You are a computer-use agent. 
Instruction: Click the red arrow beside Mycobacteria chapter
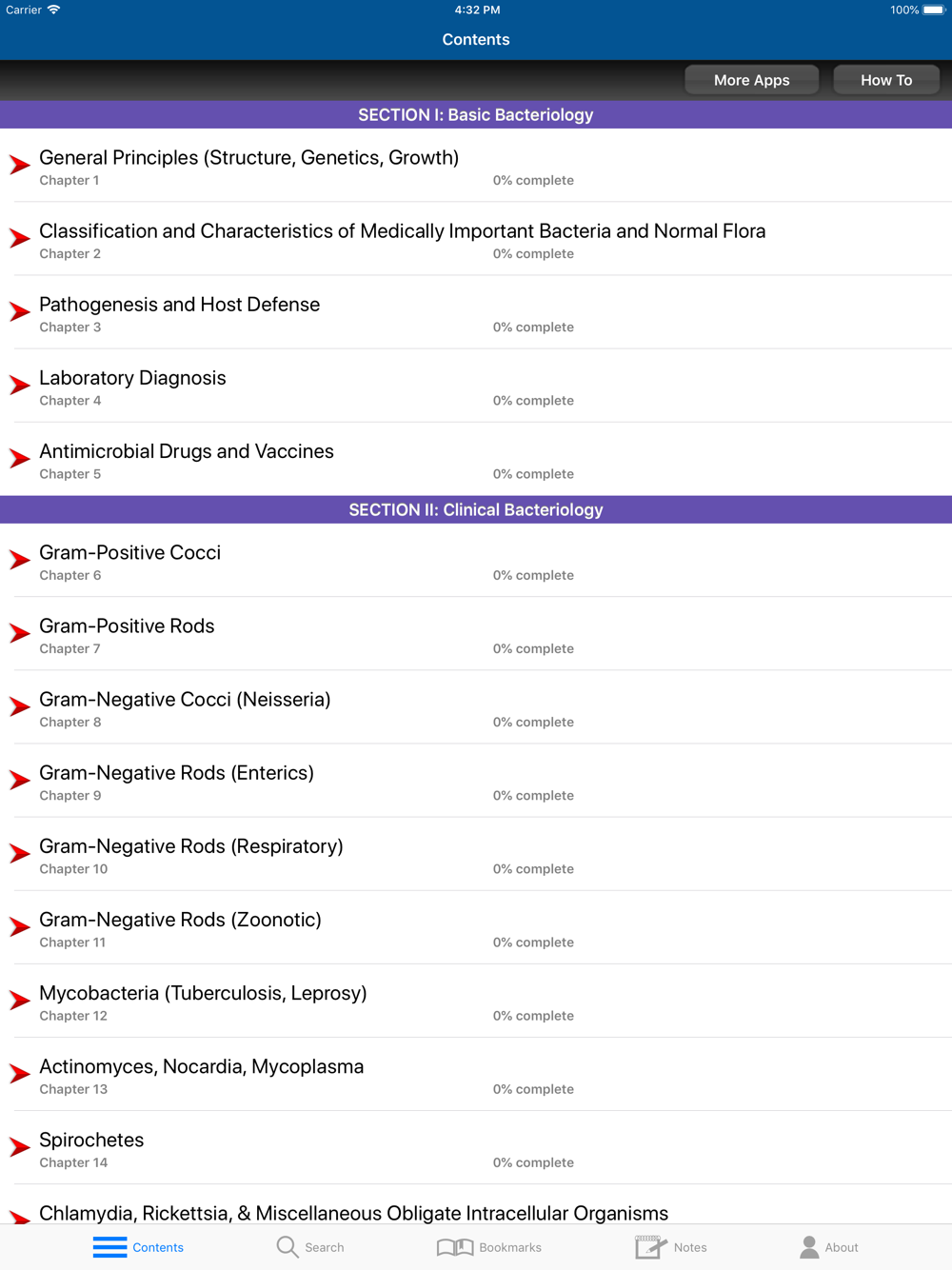(20, 1001)
